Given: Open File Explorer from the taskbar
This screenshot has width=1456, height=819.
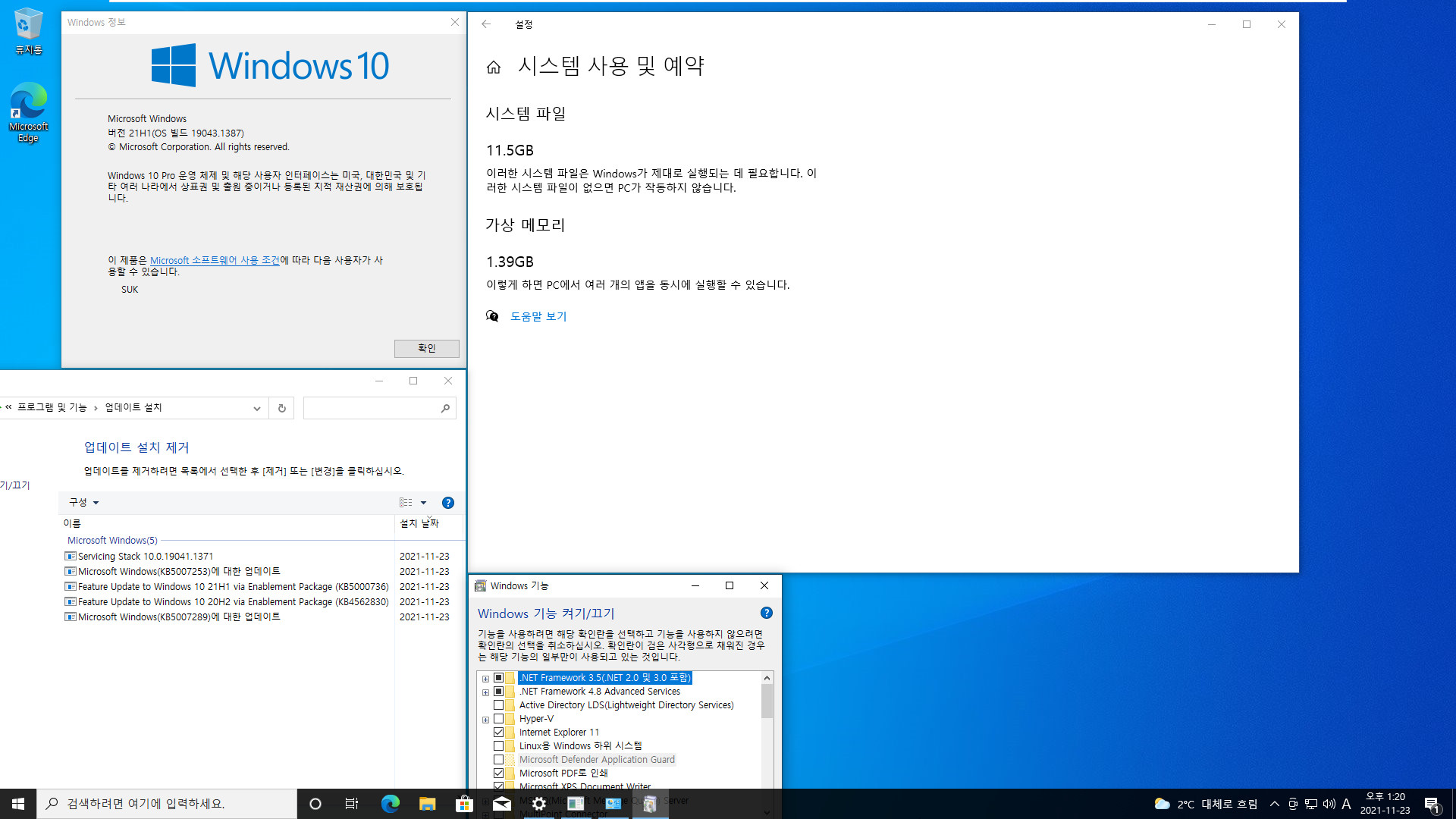Looking at the screenshot, I should (427, 804).
